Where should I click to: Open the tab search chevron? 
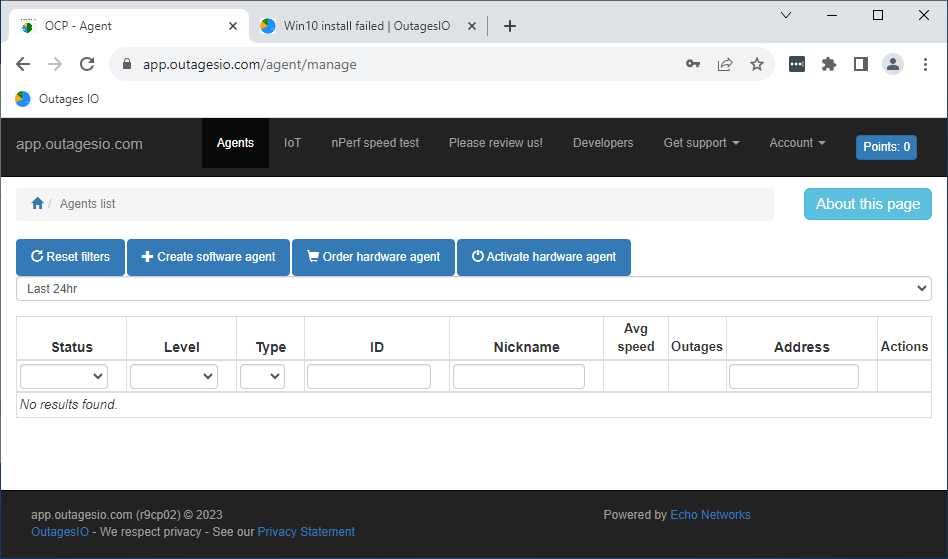point(786,15)
